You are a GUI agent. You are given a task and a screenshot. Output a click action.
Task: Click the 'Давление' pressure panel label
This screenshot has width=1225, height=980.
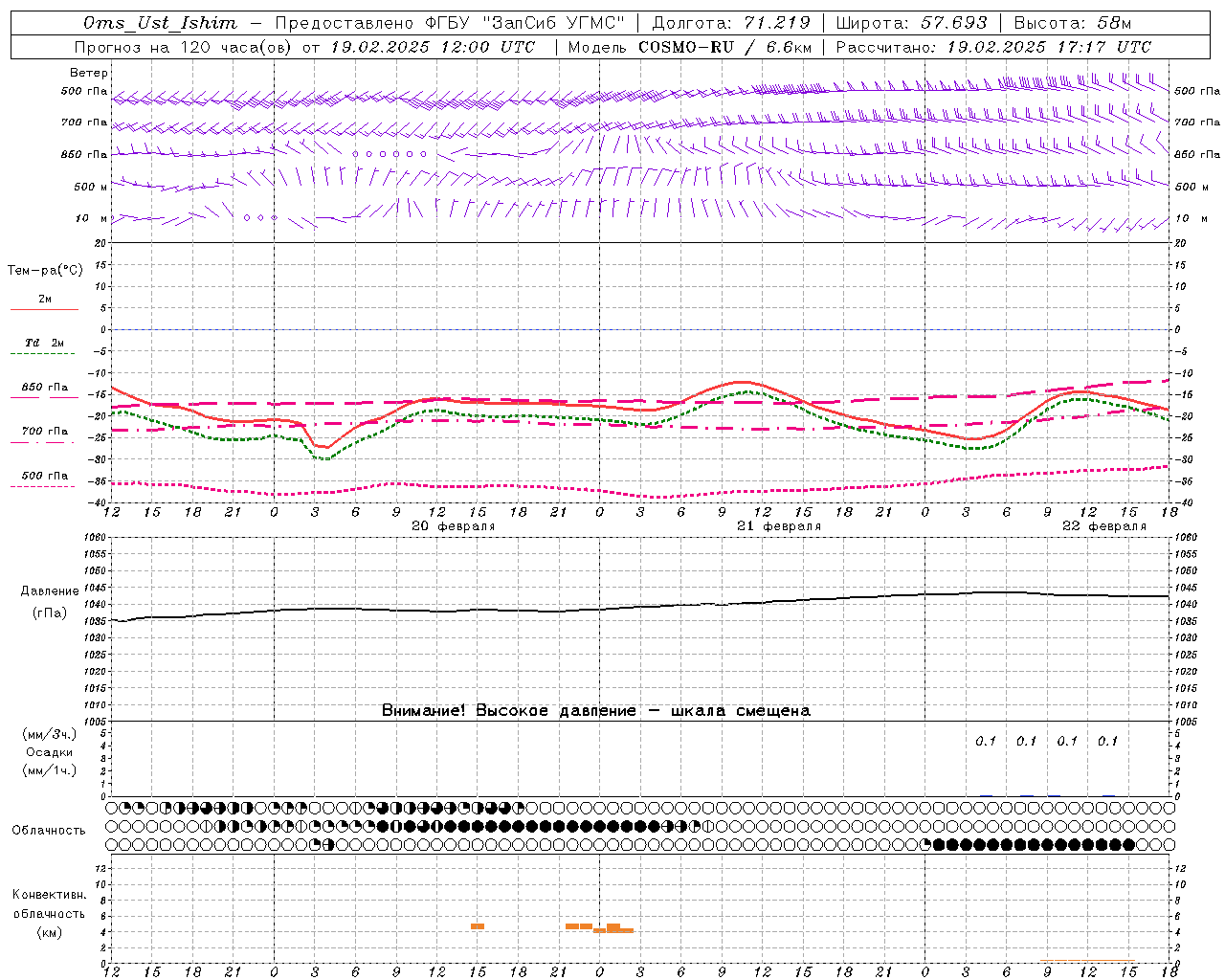point(49,591)
